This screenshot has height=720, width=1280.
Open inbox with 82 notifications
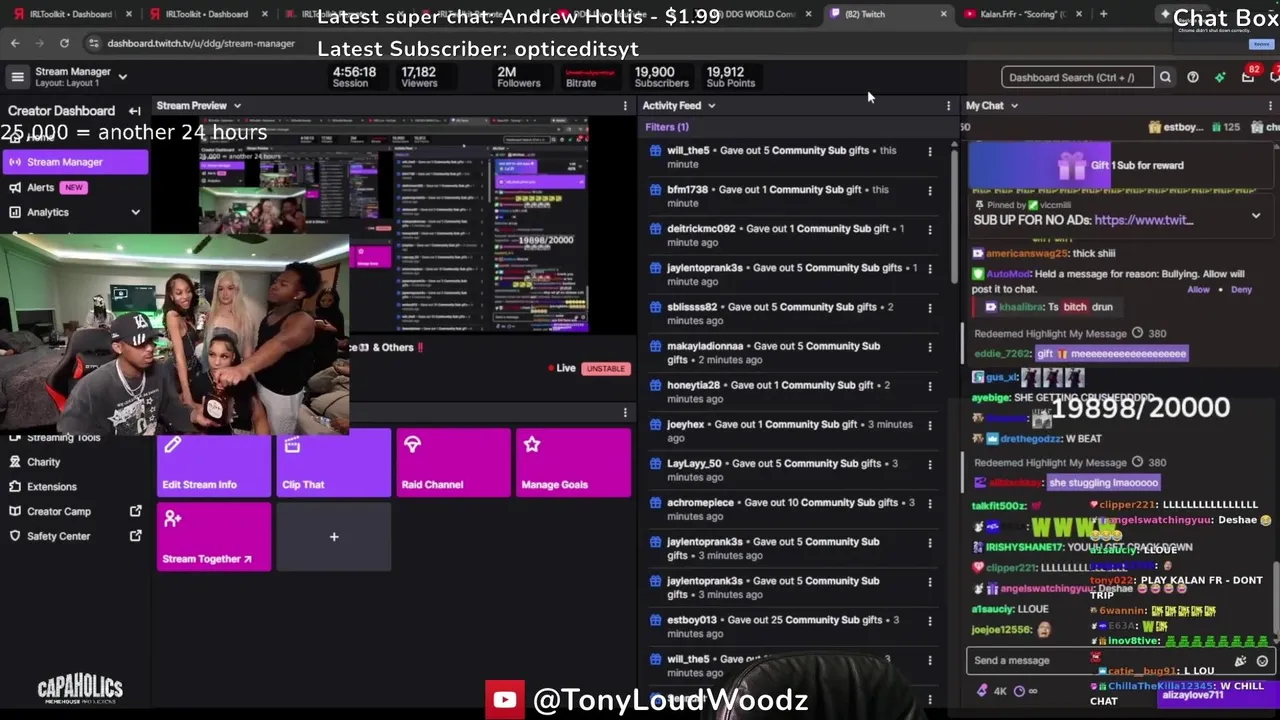pos(1249,76)
